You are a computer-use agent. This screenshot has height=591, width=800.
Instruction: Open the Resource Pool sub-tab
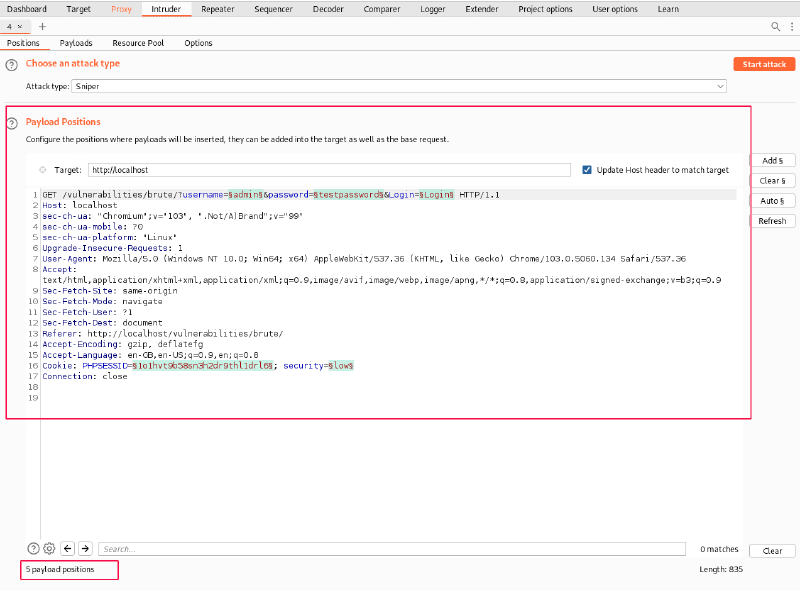(138, 43)
